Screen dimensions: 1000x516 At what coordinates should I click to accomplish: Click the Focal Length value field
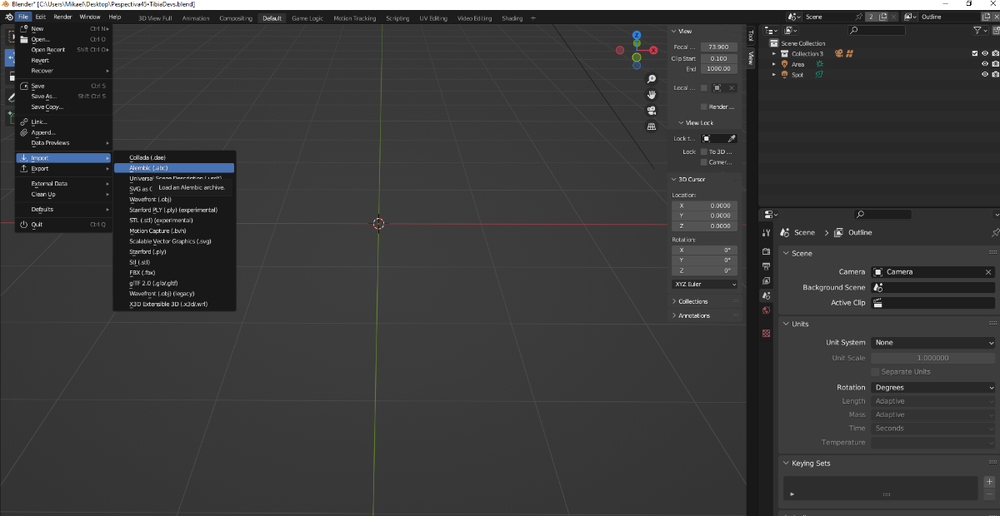[x=718, y=47]
